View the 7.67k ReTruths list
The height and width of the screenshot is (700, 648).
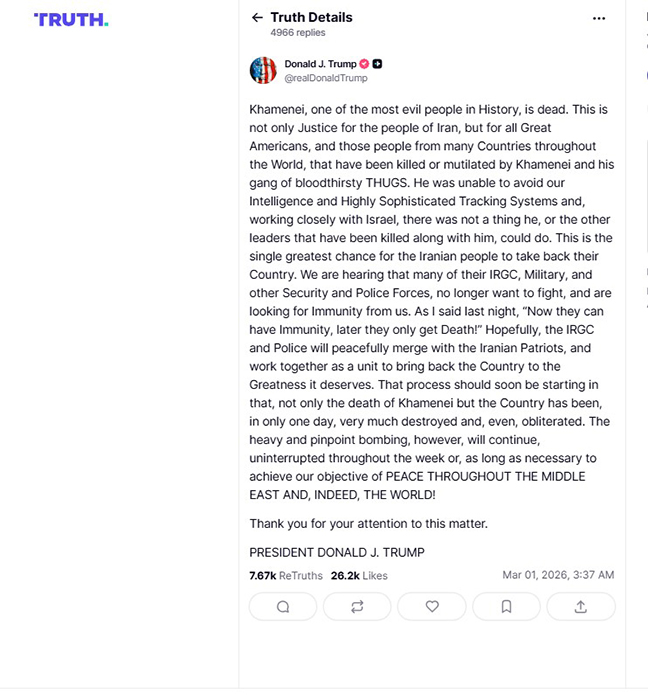click(285, 575)
